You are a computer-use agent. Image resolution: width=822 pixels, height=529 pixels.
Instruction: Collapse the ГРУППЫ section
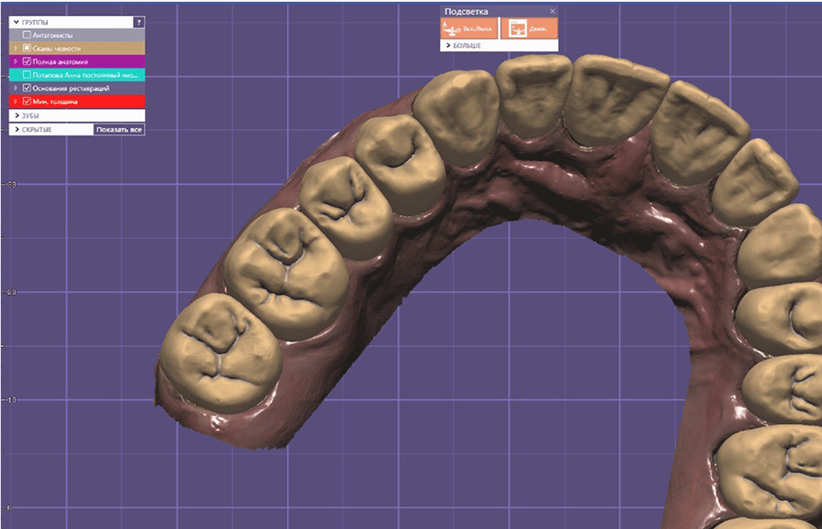17,23
